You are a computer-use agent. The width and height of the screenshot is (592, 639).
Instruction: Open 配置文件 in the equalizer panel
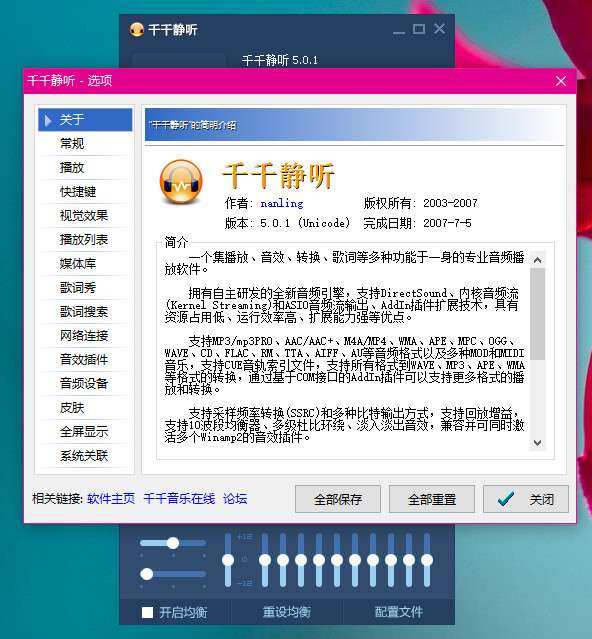coord(399,612)
